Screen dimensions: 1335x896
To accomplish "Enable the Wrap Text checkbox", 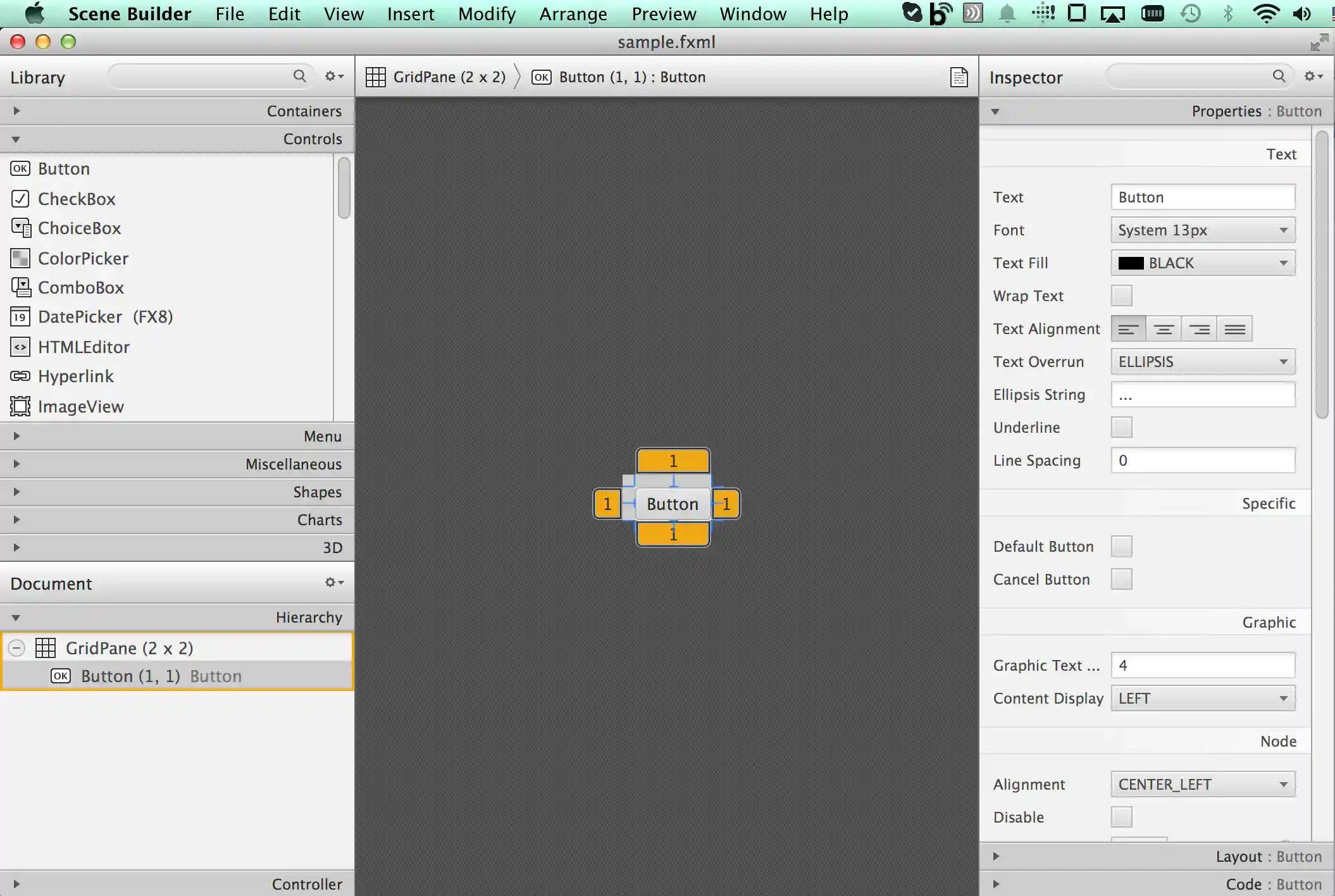I will 1121,296.
